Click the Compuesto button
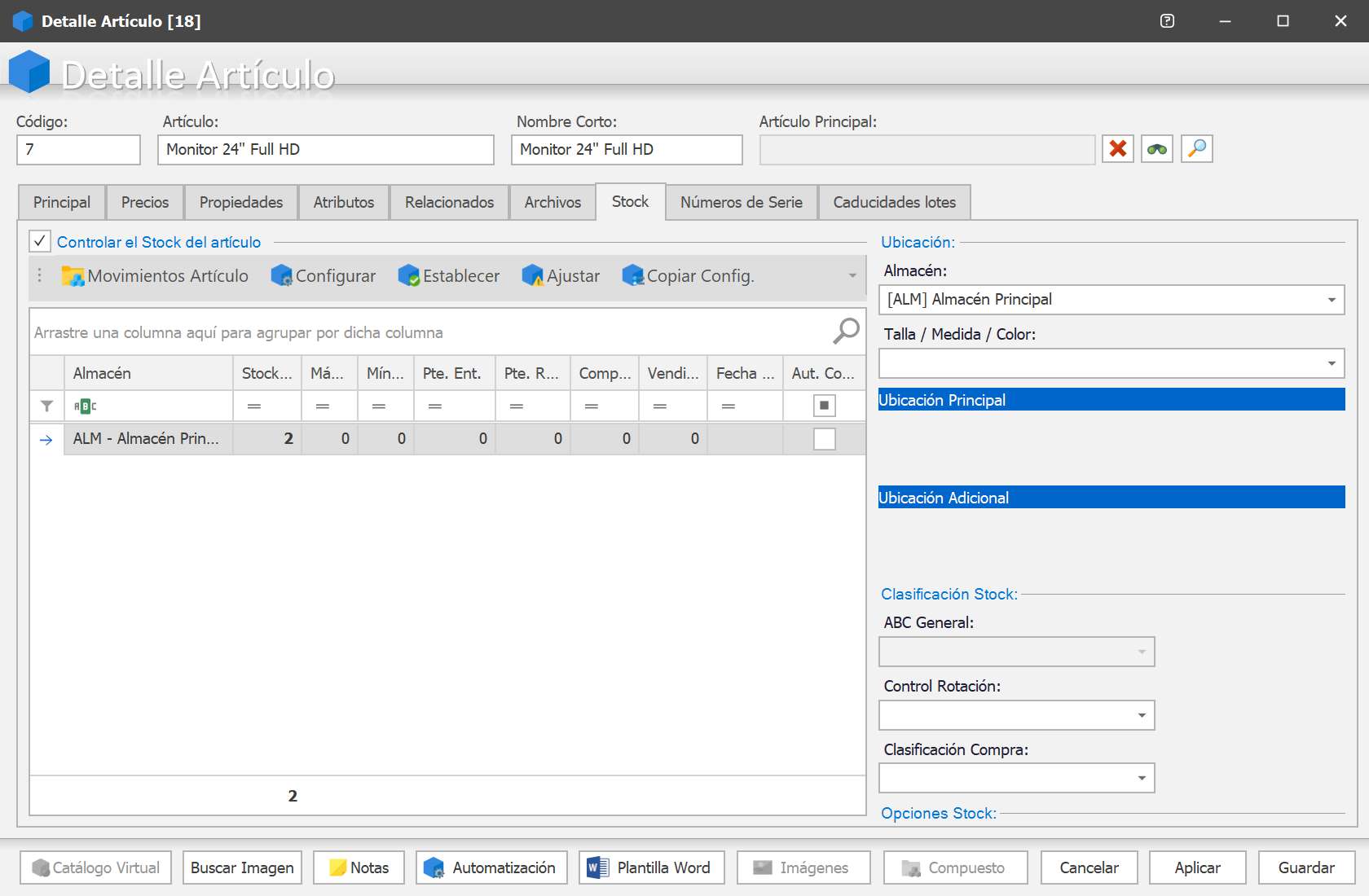 point(955,867)
